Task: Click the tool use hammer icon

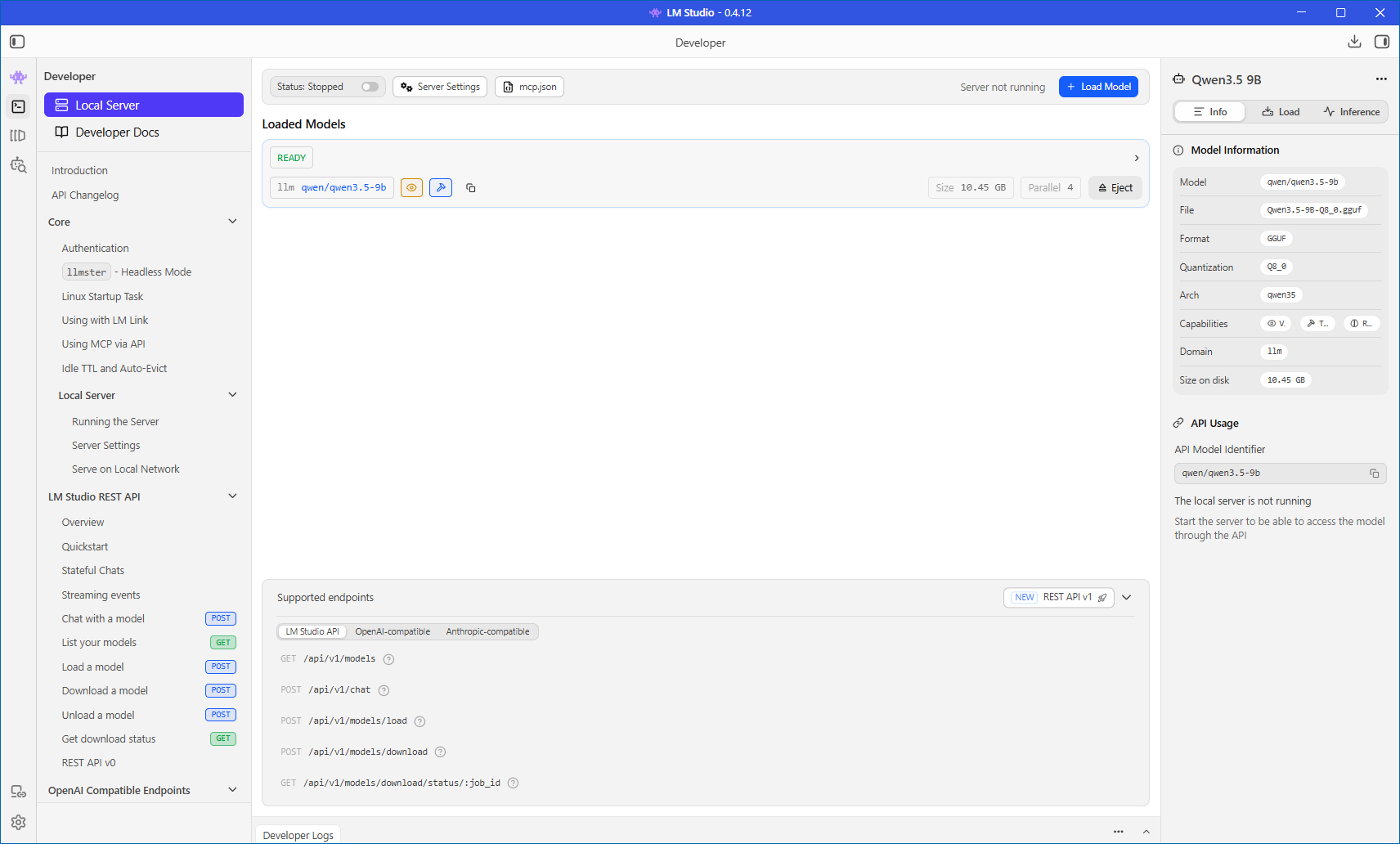Action: pyautogui.click(x=441, y=188)
